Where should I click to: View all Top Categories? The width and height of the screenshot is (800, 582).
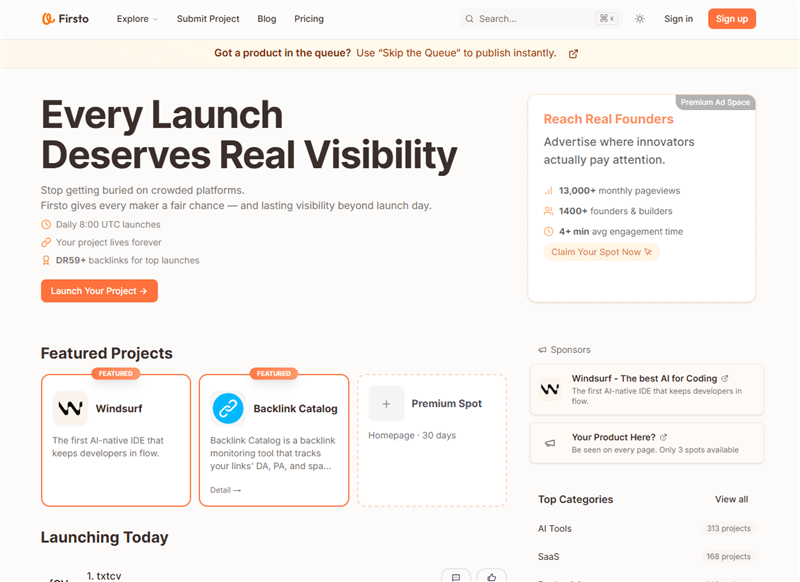[731, 499]
